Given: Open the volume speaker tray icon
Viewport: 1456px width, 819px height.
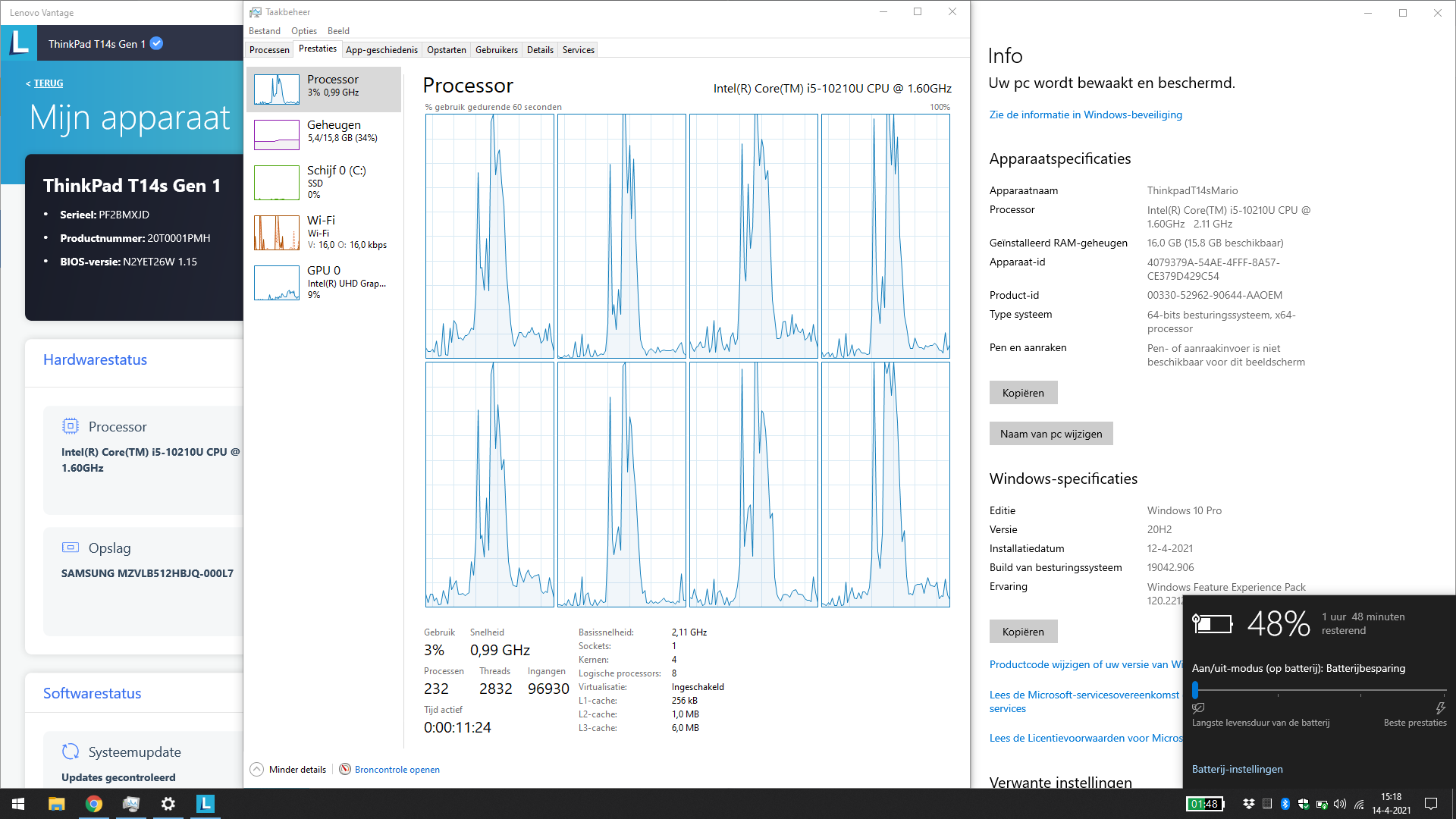Looking at the screenshot, I should point(1340,804).
